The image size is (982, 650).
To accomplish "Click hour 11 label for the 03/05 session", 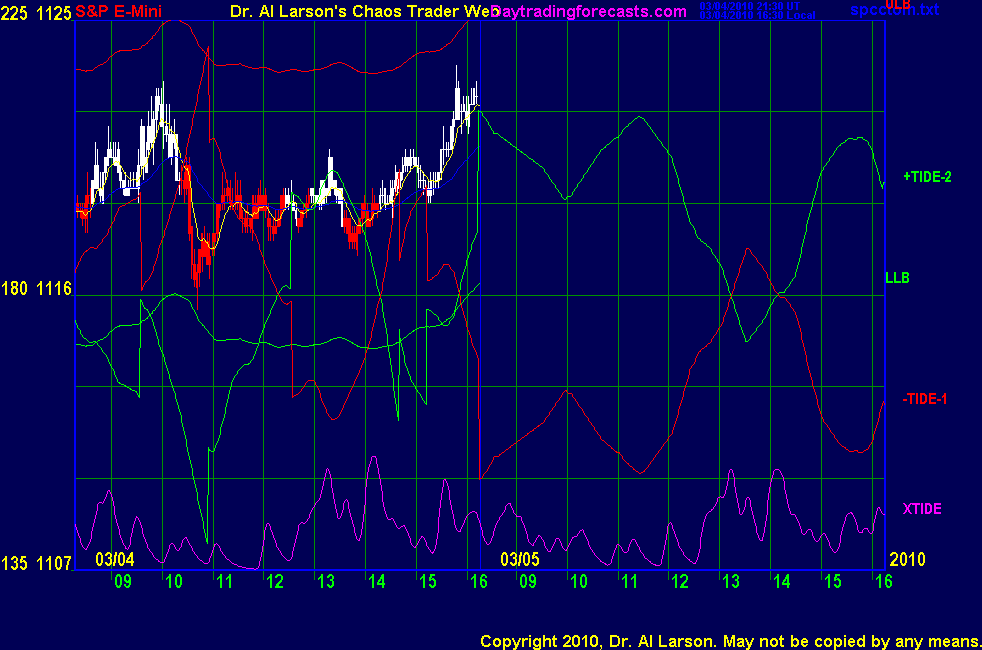I will (x=629, y=581).
